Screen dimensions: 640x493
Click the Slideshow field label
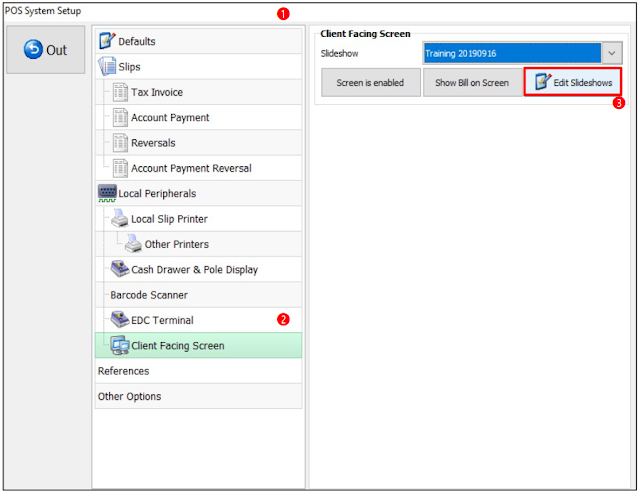(x=339, y=53)
